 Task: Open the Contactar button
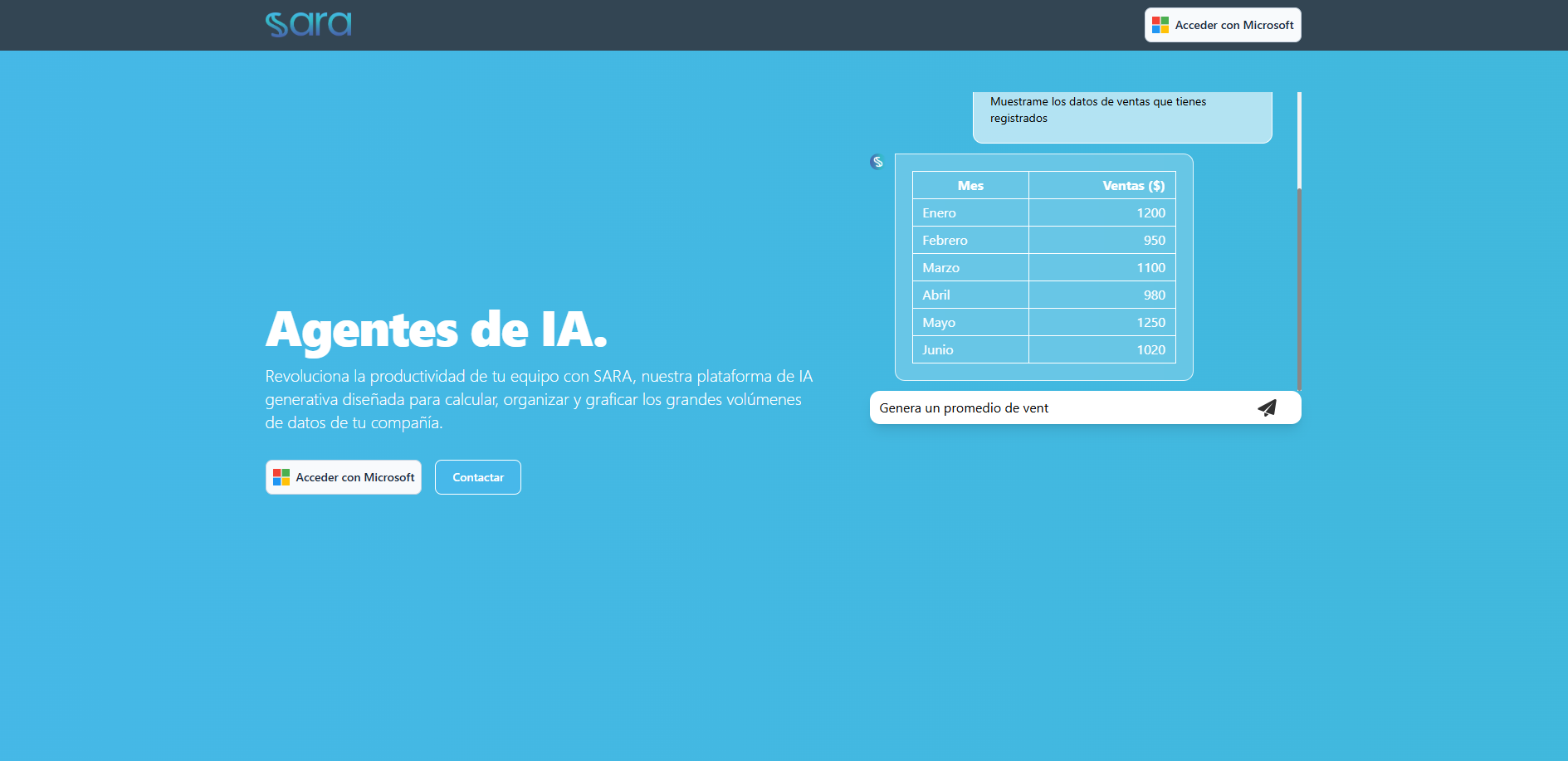478,477
